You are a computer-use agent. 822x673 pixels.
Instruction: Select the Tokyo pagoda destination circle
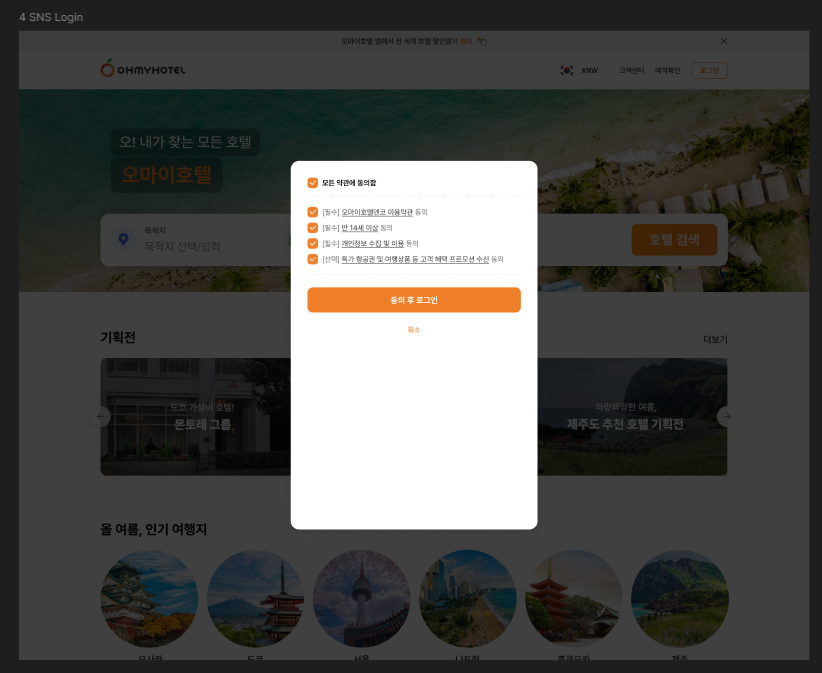255,598
